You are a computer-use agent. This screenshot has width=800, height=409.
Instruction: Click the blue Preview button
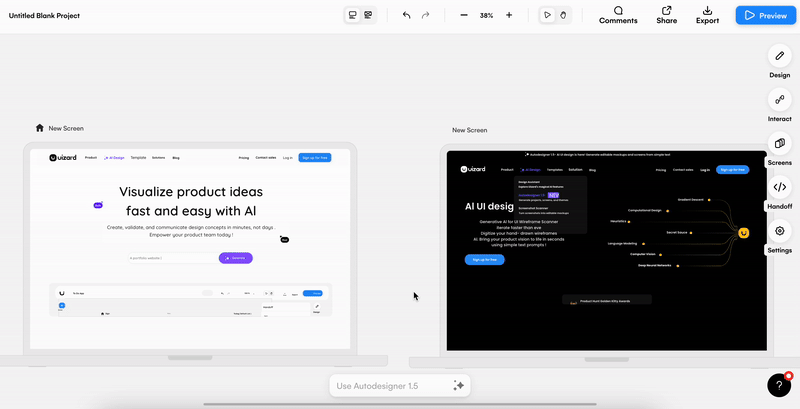click(766, 15)
